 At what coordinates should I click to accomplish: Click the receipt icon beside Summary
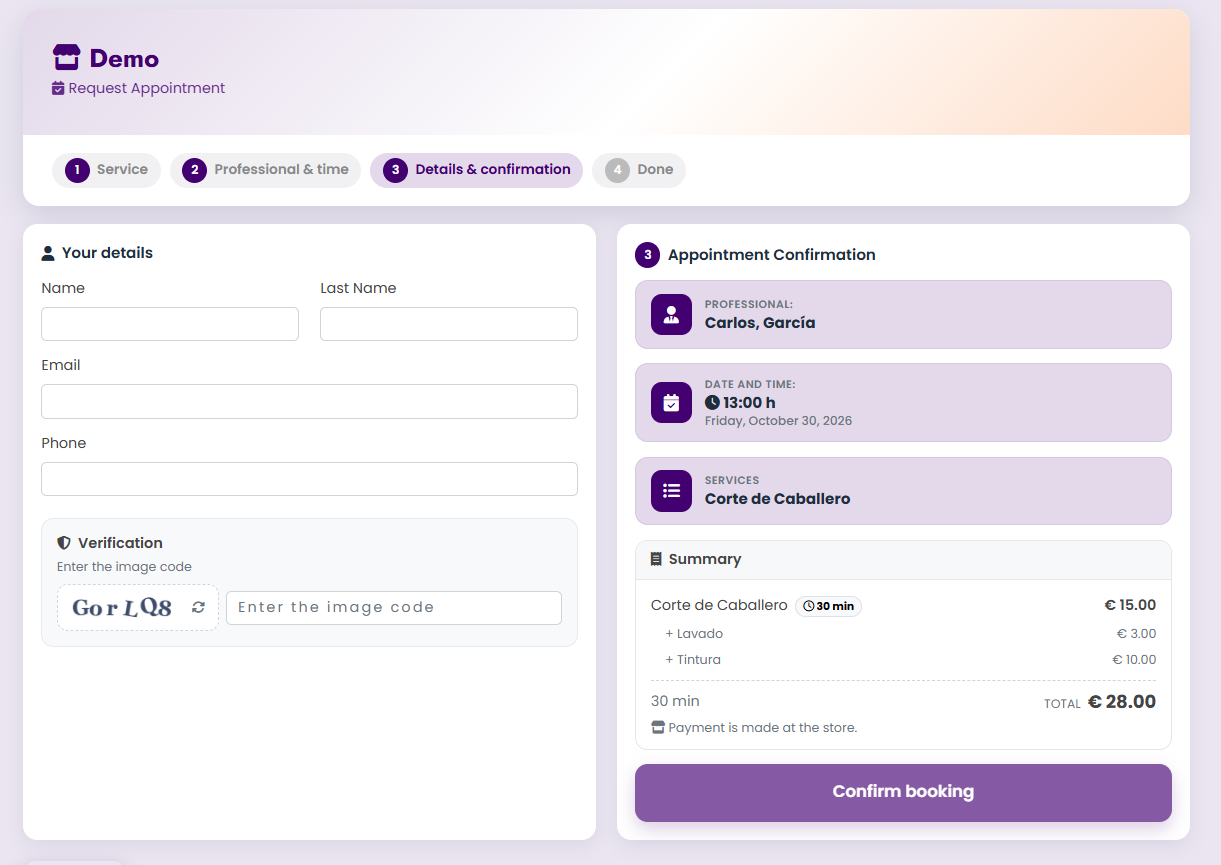[656, 559]
